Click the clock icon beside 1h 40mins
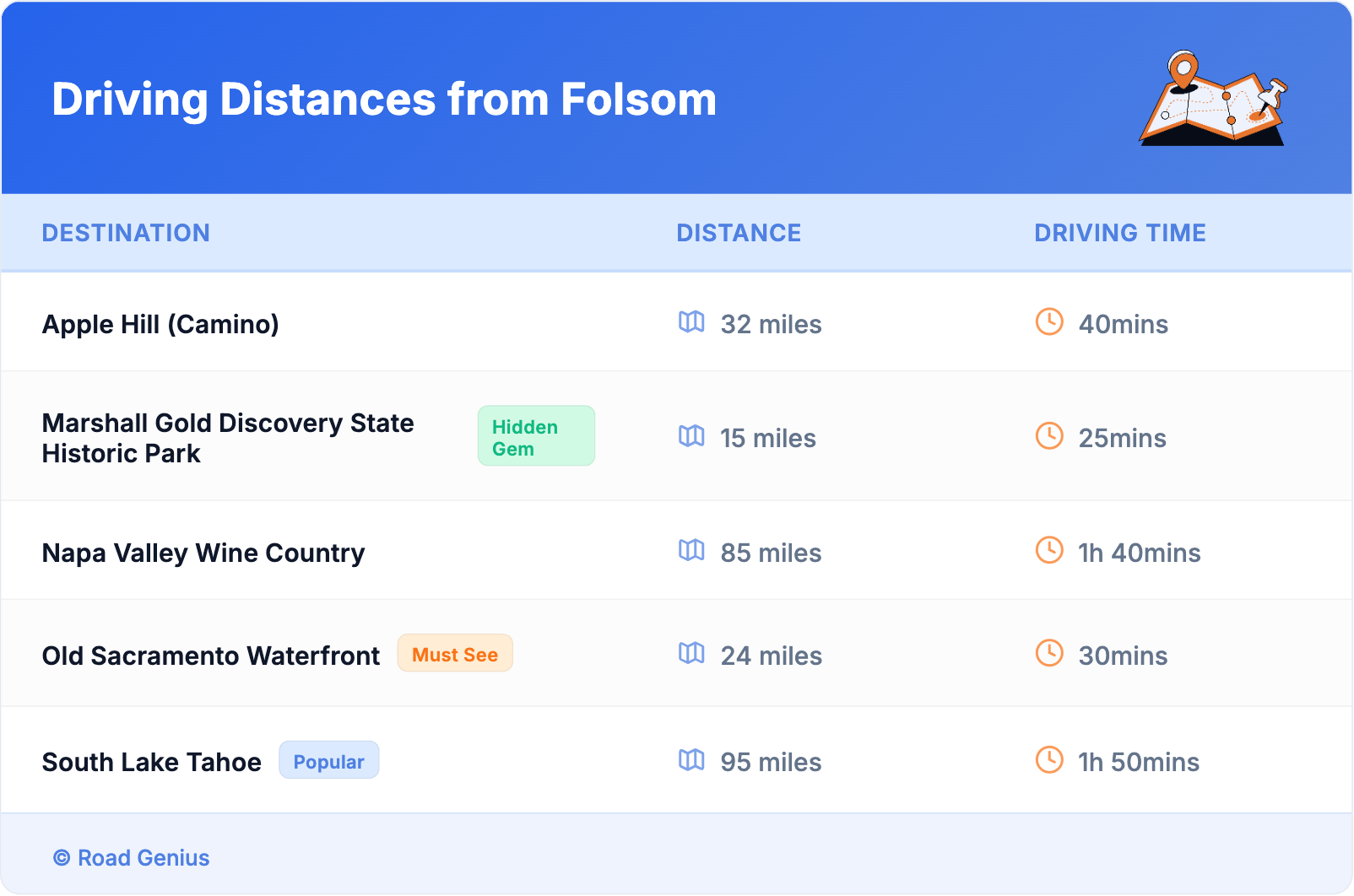The image size is (1354, 896). (1049, 551)
